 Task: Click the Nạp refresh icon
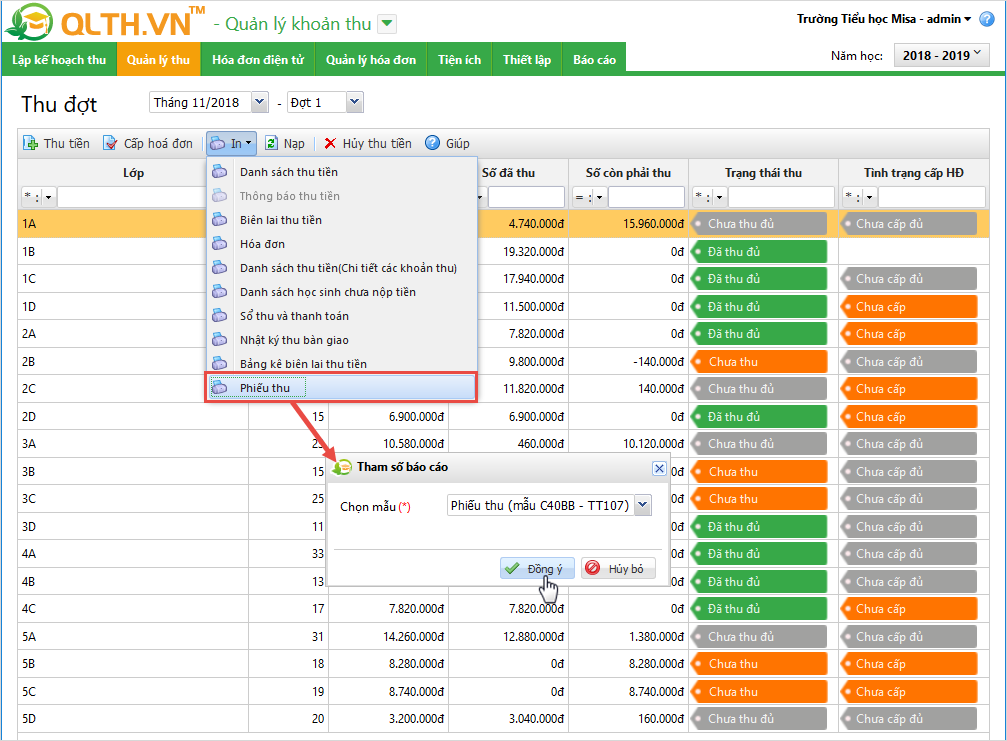pyautogui.click(x=271, y=144)
